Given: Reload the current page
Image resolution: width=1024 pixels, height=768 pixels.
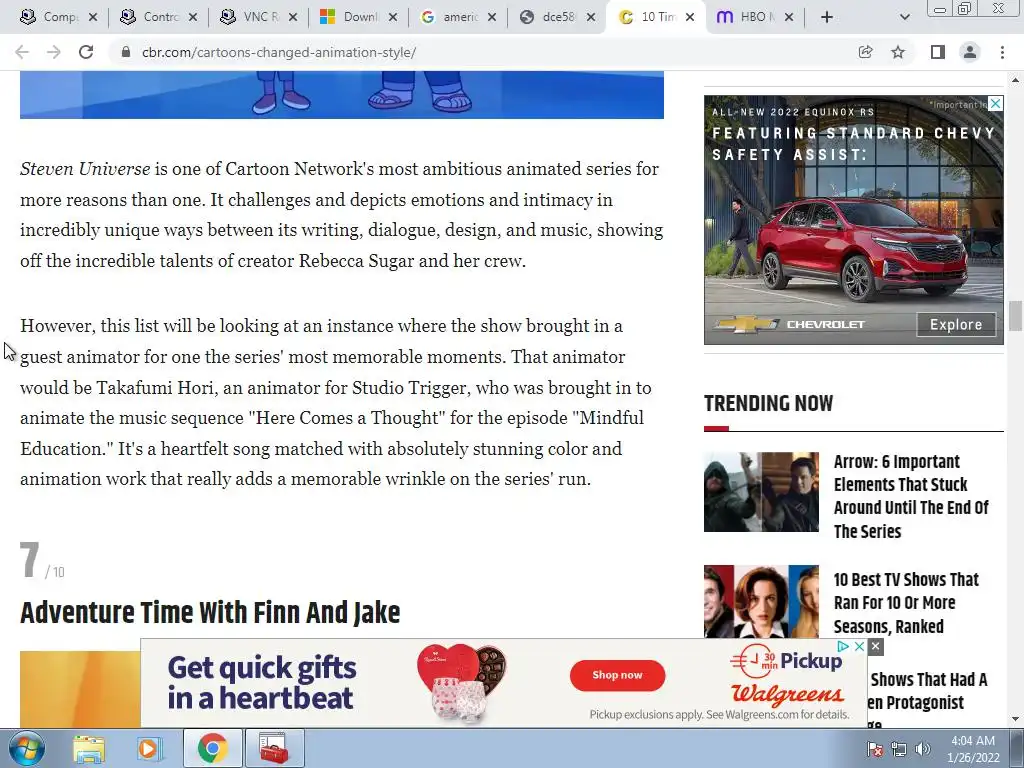Looking at the screenshot, I should click(x=86, y=52).
